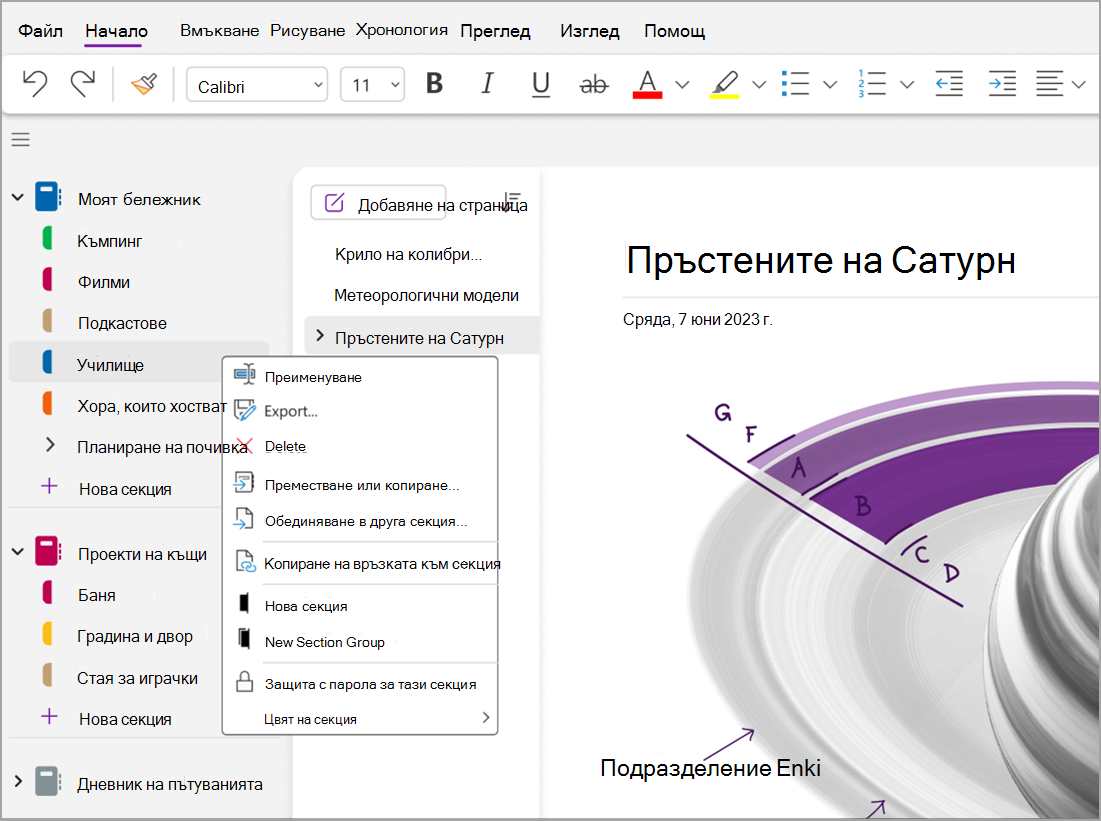Click the paragraph alignment icon

tap(1050, 84)
